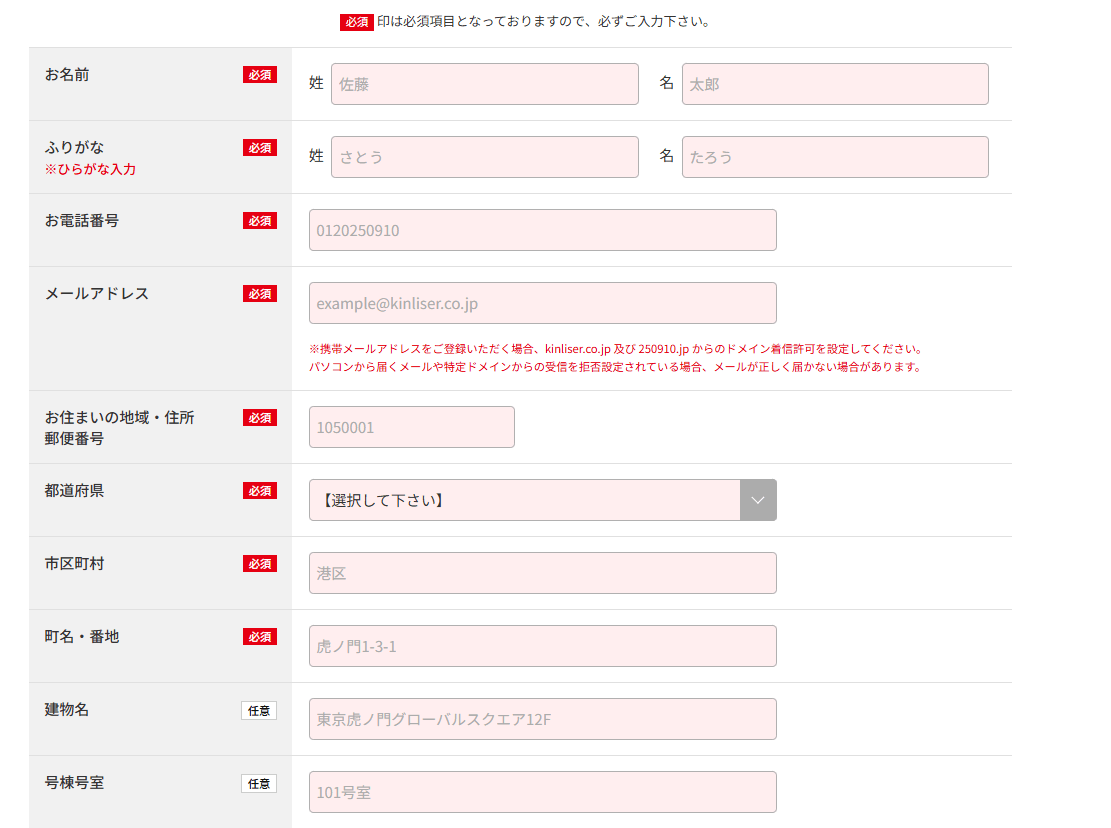Image resolution: width=1111 pixels, height=828 pixels.
Task: Open the prefecture (都道府県) dropdown
Action: click(x=524, y=500)
